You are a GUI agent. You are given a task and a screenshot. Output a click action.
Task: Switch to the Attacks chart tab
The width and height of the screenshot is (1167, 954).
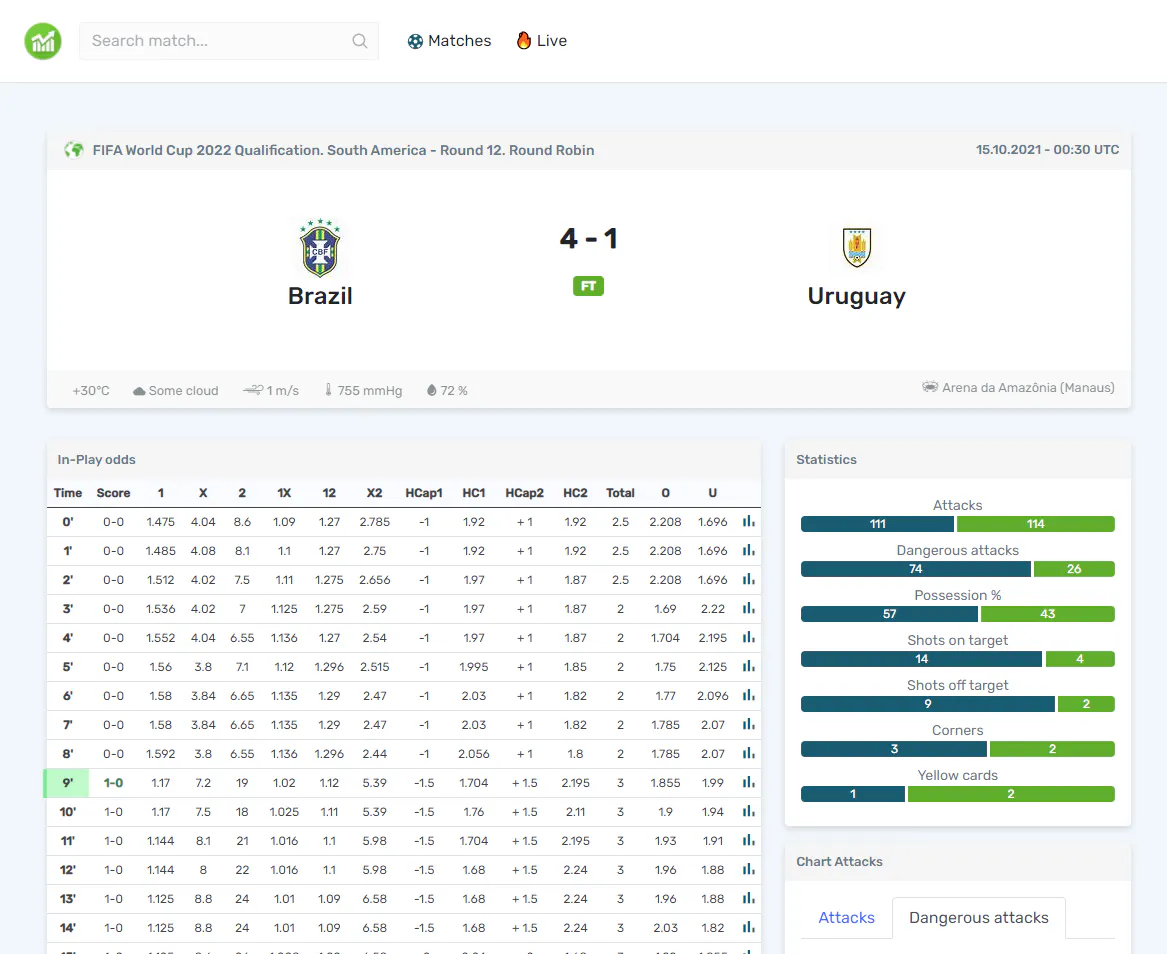[846, 918]
